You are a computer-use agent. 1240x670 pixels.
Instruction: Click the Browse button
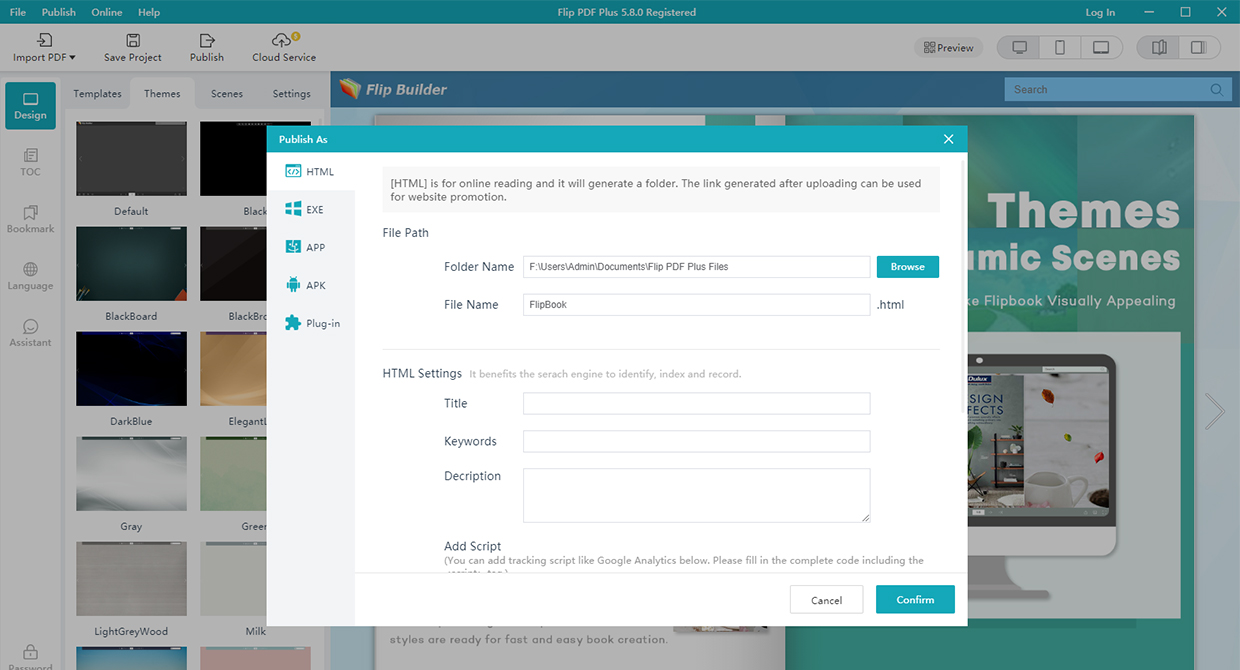907,267
